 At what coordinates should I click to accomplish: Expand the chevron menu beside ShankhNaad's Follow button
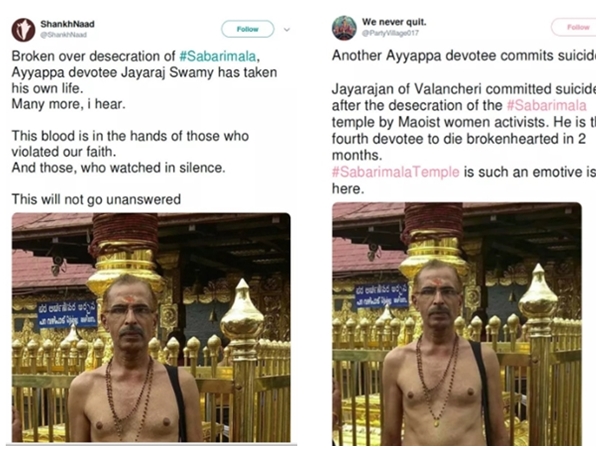pos(288,29)
